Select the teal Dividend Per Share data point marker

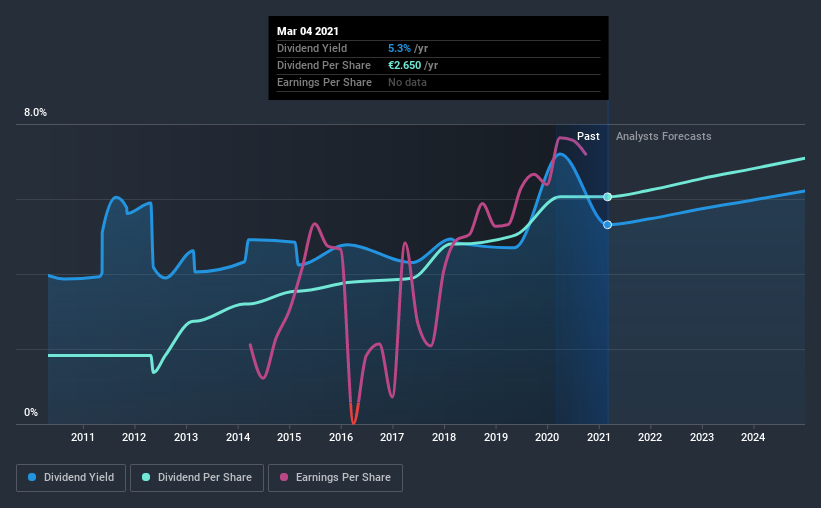pyautogui.click(x=607, y=197)
